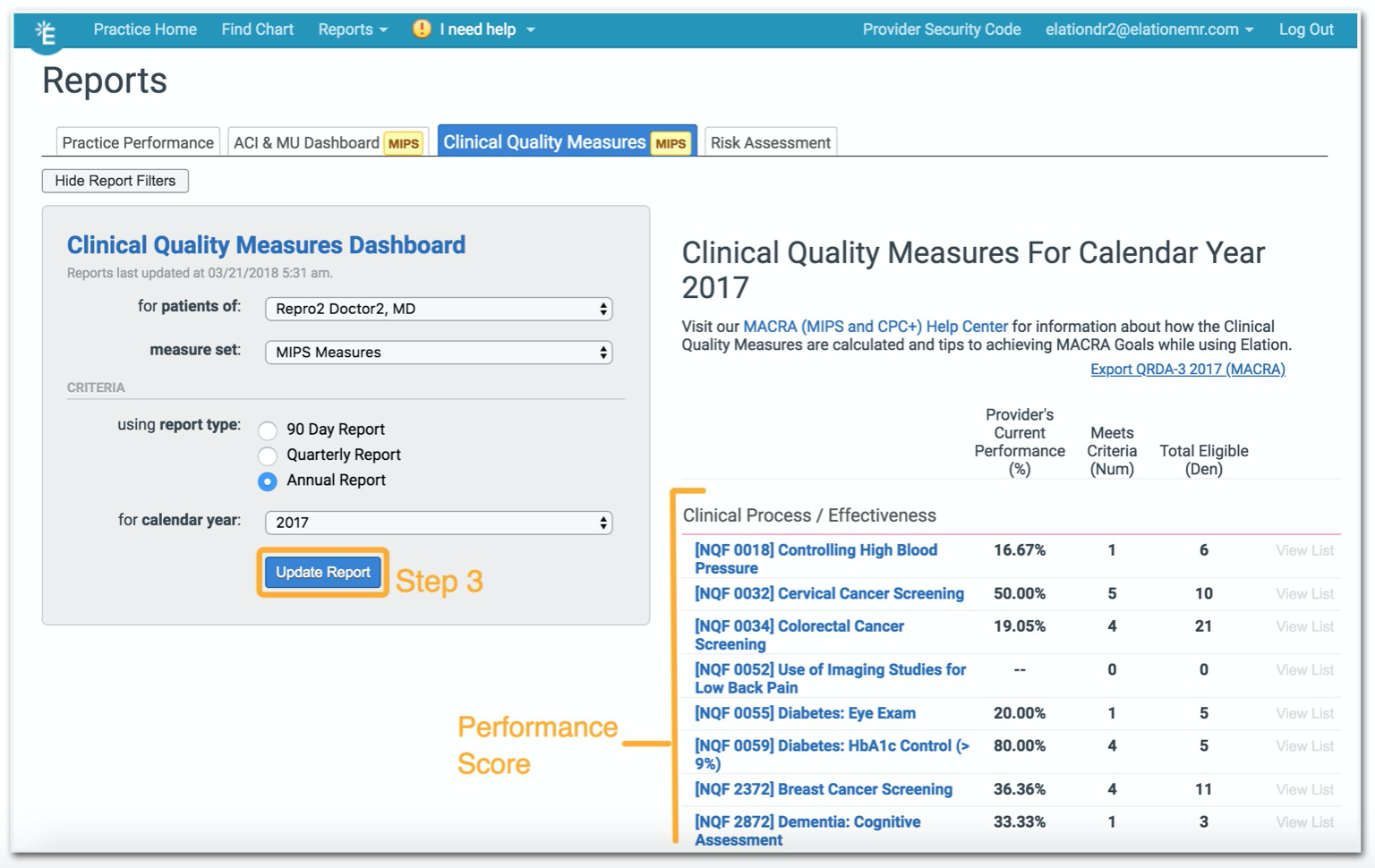The height and width of the screenshot is (868, 1375).
Task: Click the MIPS badge on ACI & MU Dashboard
Action: (404, 142)
